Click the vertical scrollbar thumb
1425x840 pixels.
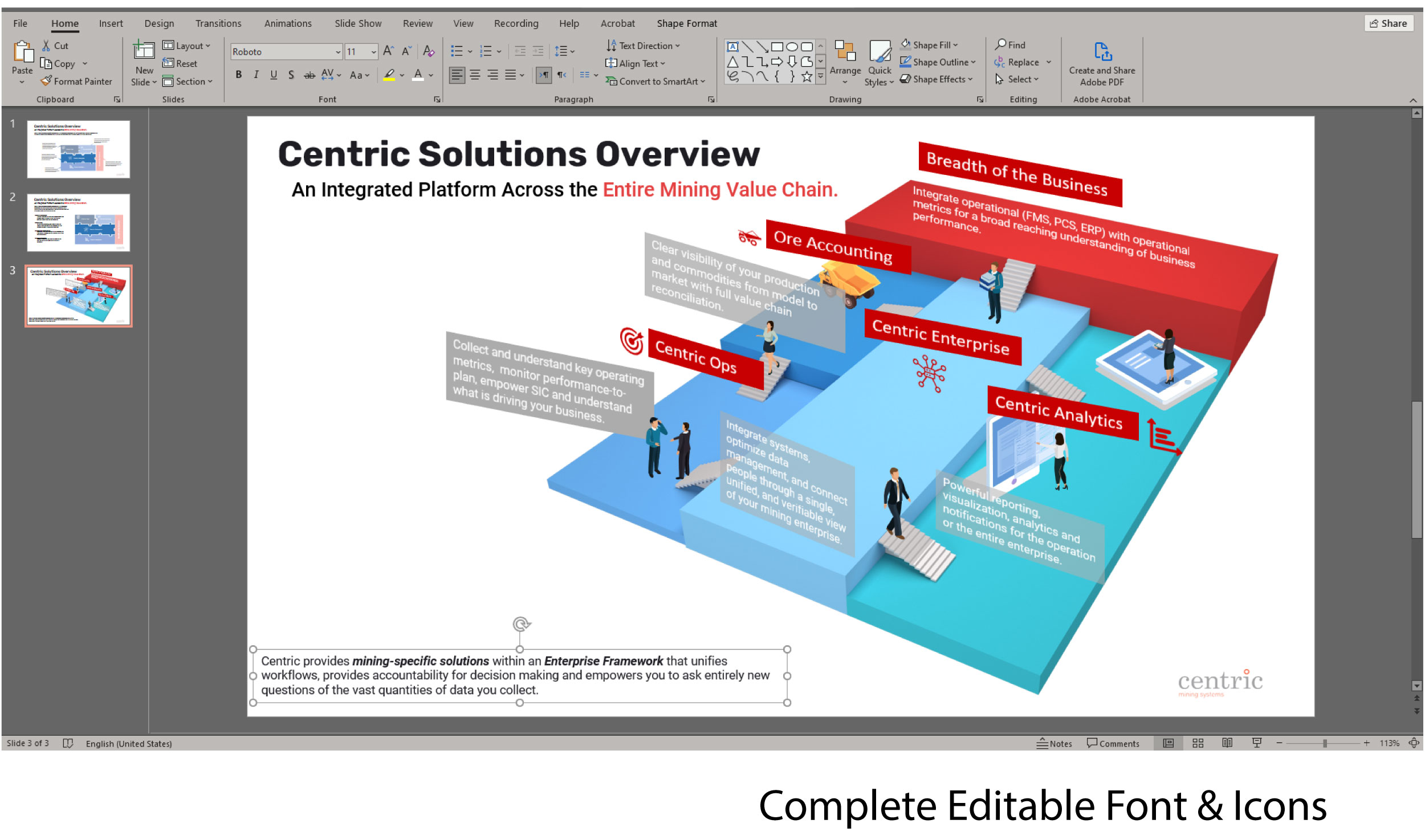click(1416, 470)
